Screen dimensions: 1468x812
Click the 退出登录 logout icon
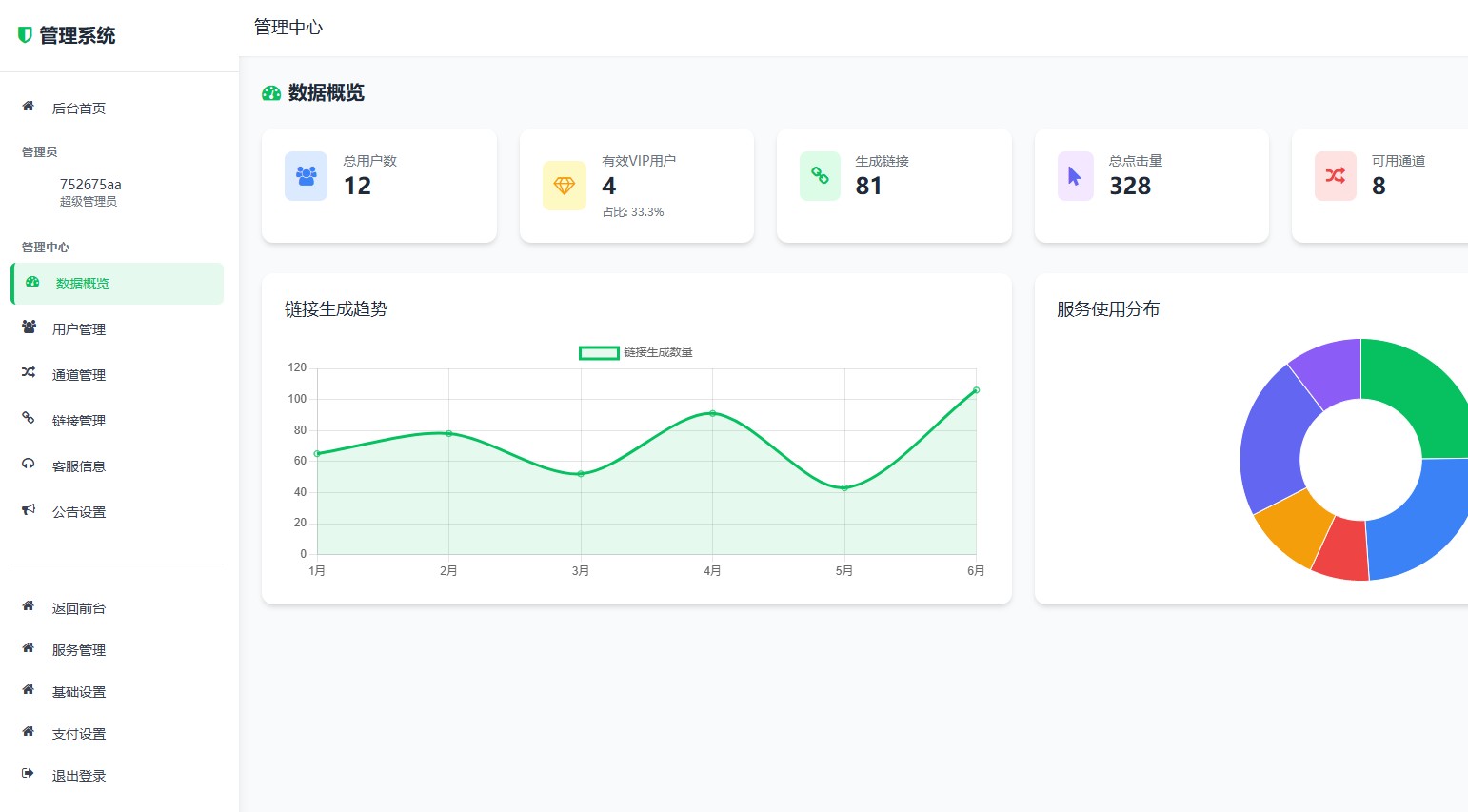(28, 775)
